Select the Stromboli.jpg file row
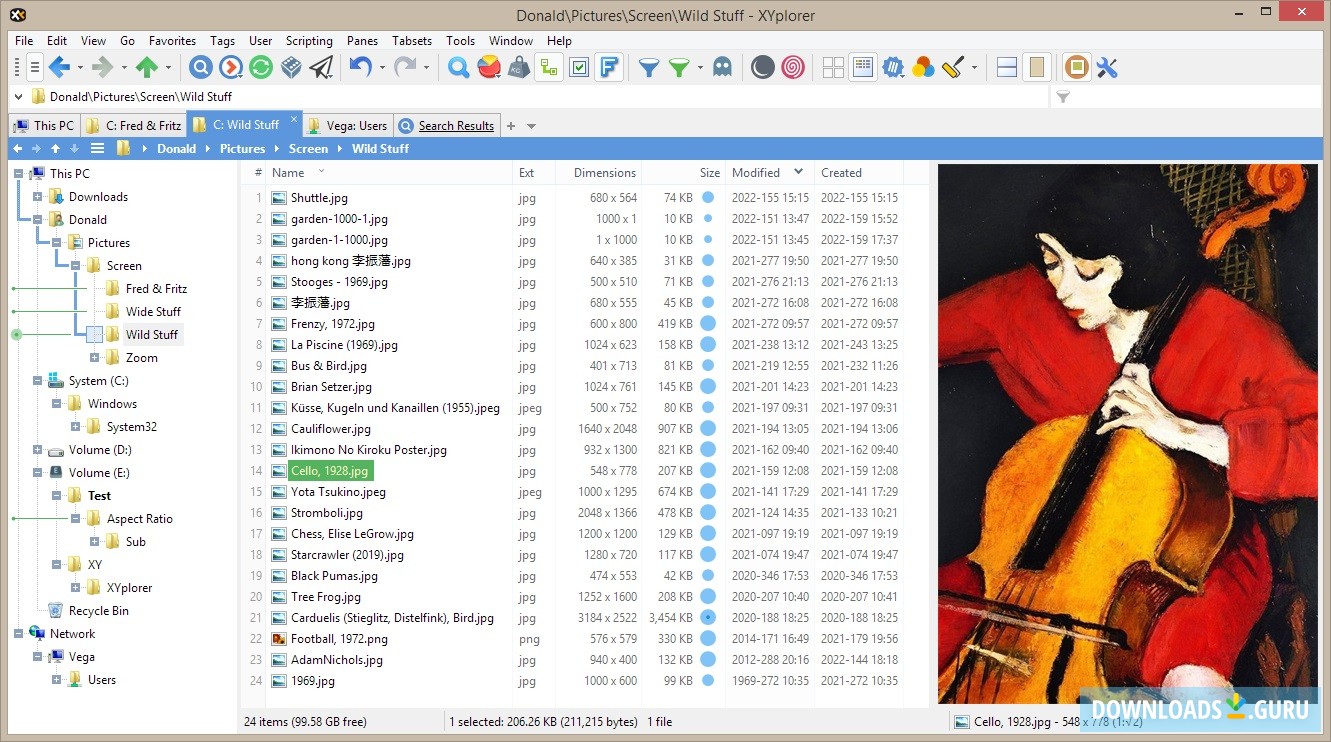This screenshot has width=1331, height=742. [x=326, y=513]
